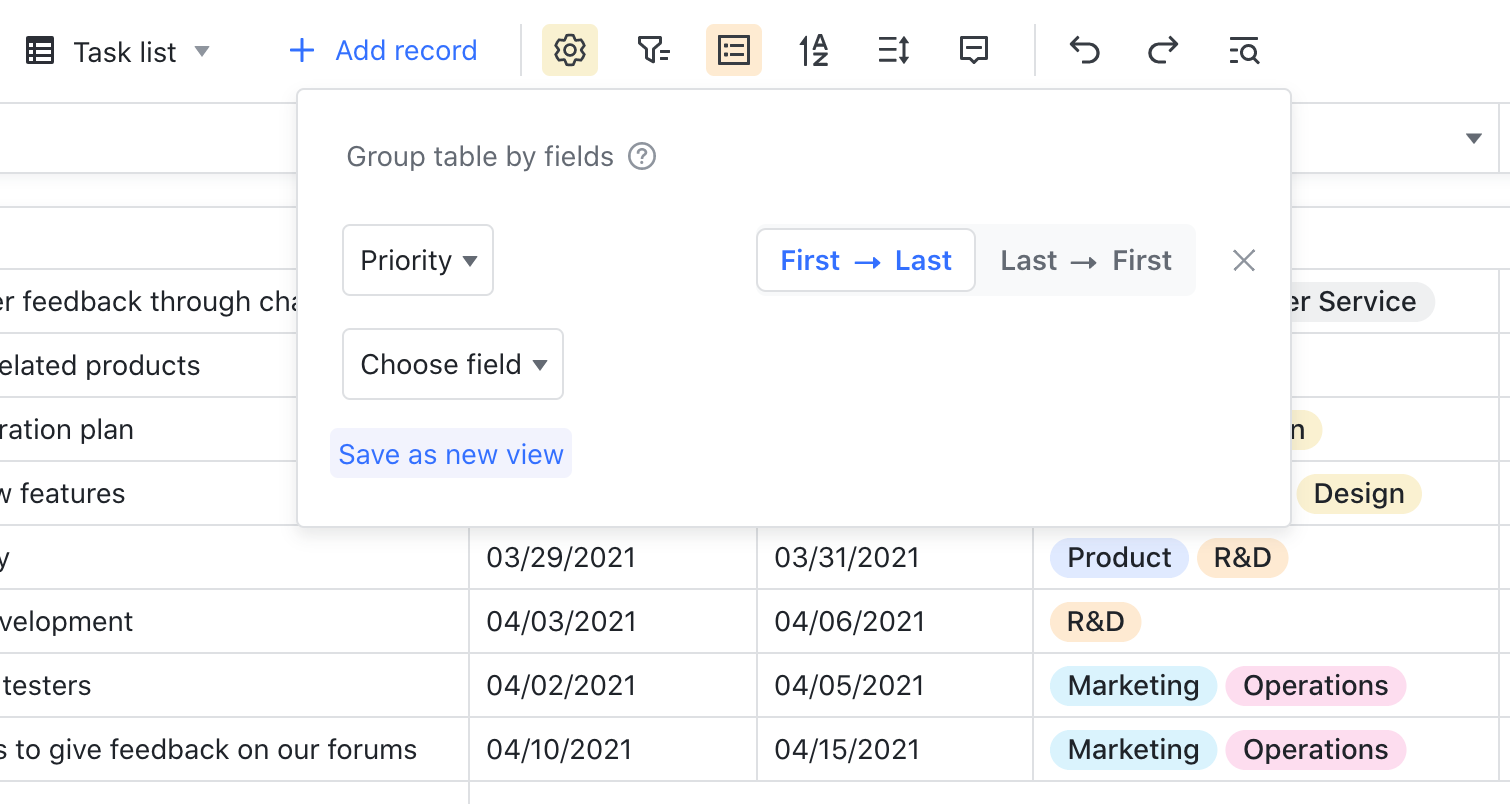Click the 04/02/2021 date cell
Viewport: 1510px width, 804px height.
pos(613,685)
